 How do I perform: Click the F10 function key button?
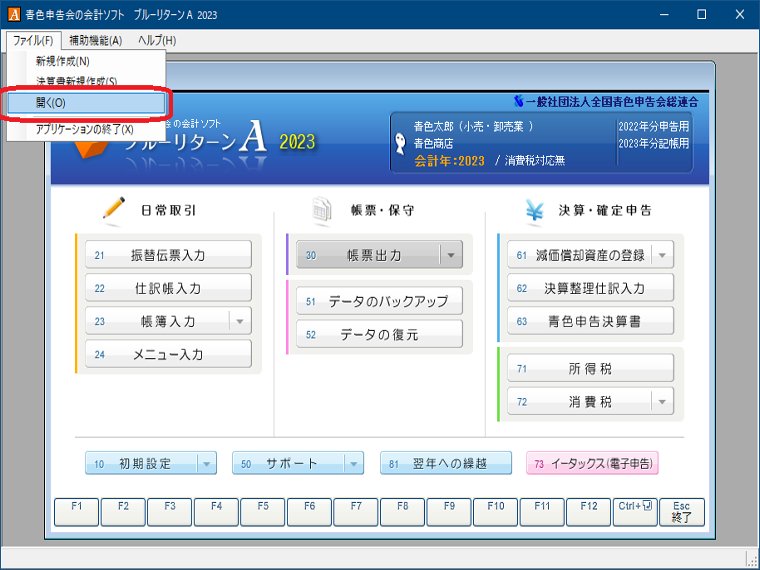(x=495, y=512)
